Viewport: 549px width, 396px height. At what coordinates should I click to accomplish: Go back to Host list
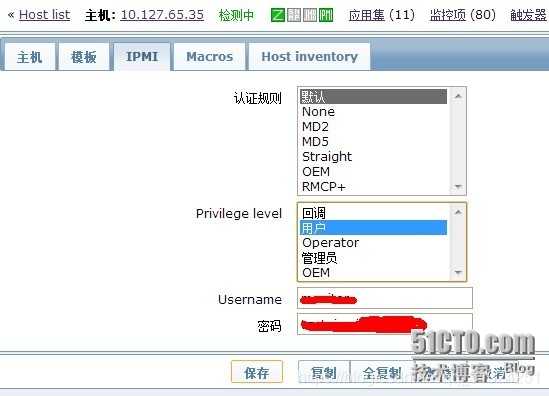coord(44,15)
